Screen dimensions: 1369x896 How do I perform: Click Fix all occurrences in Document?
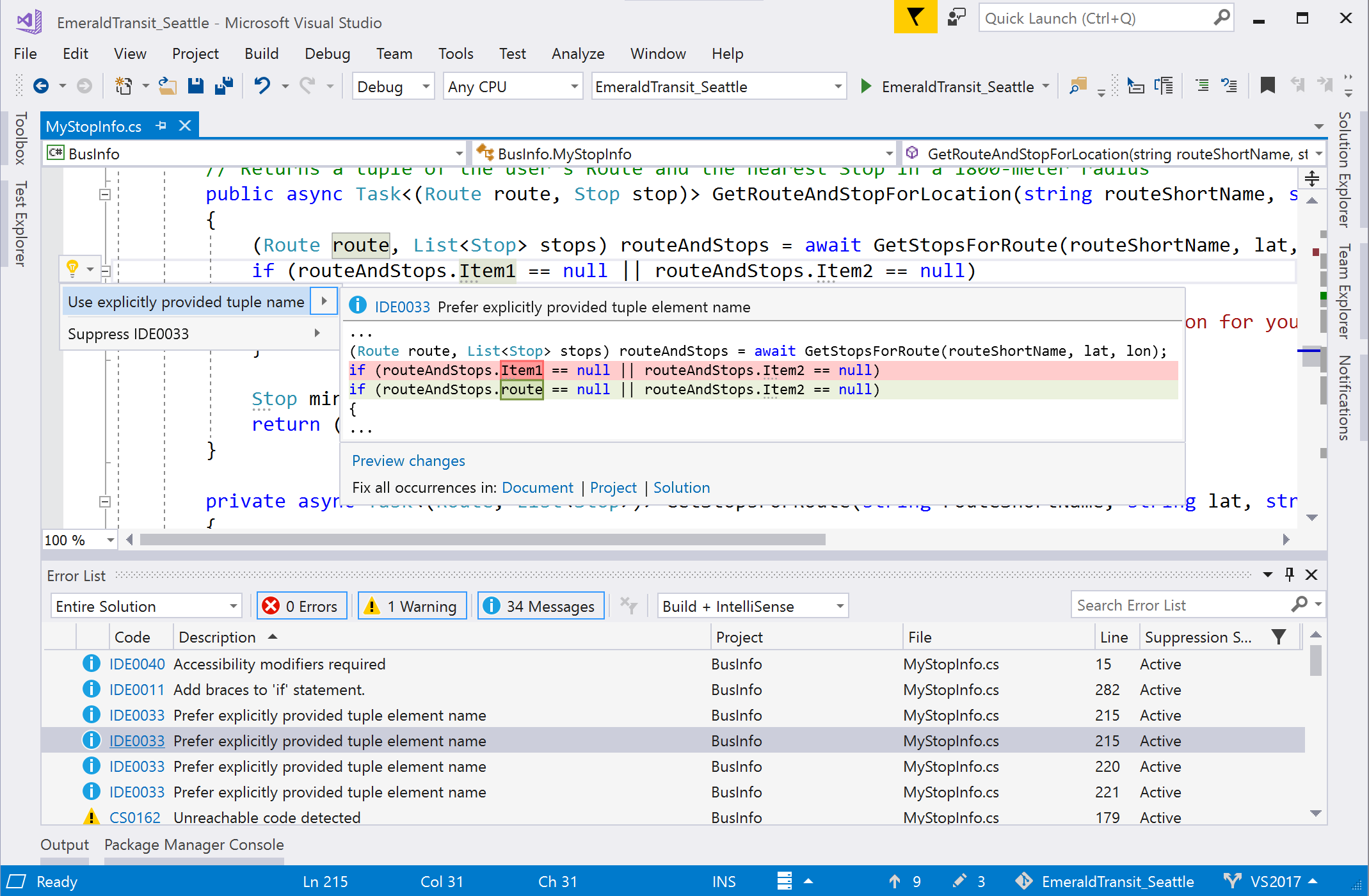tap(535, 487)
